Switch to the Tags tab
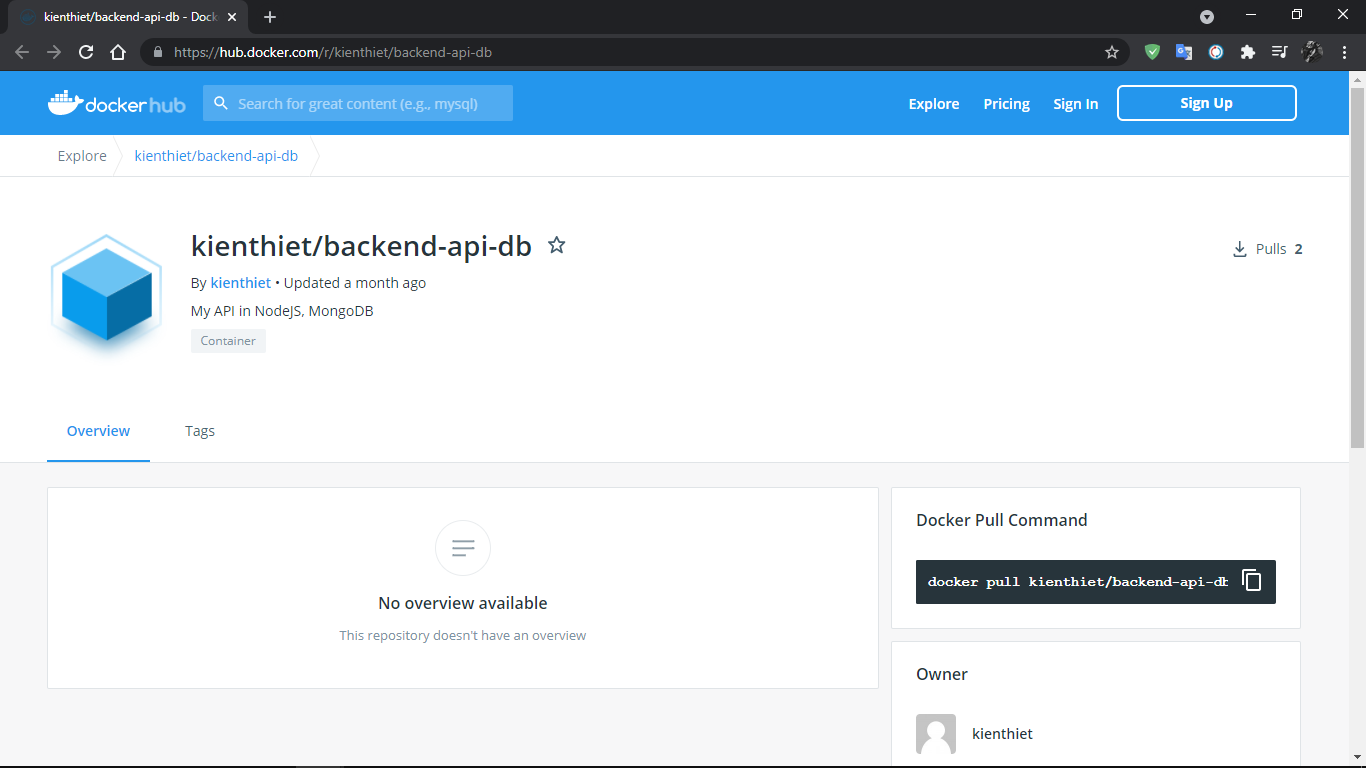This screenshot has height=768, width=1366. 200,431
